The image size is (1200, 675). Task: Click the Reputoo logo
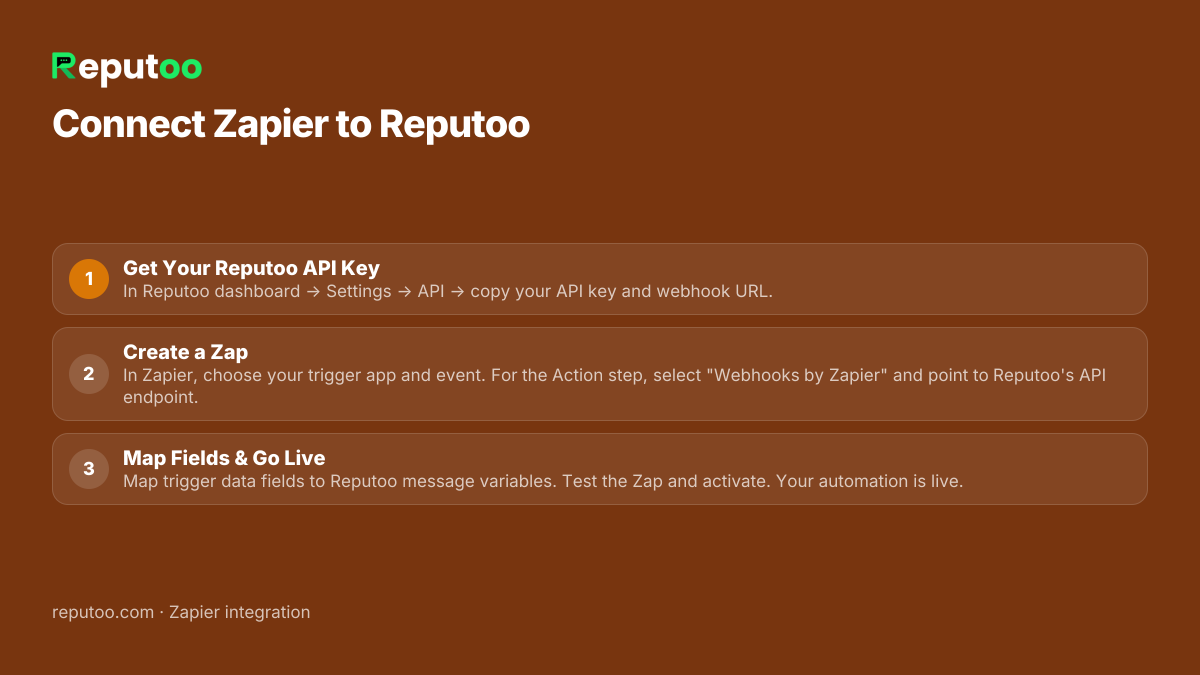(127, 67)
